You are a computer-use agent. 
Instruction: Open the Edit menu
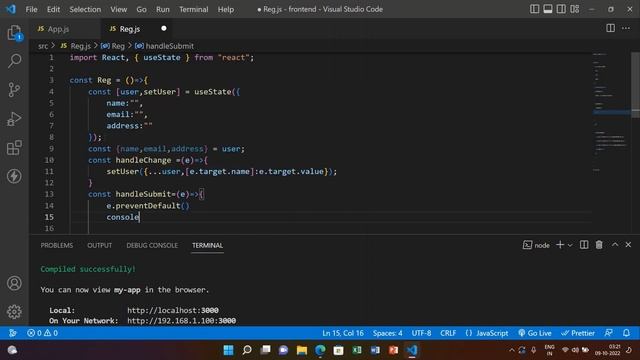pyautogui.click(x=53, y=9)
